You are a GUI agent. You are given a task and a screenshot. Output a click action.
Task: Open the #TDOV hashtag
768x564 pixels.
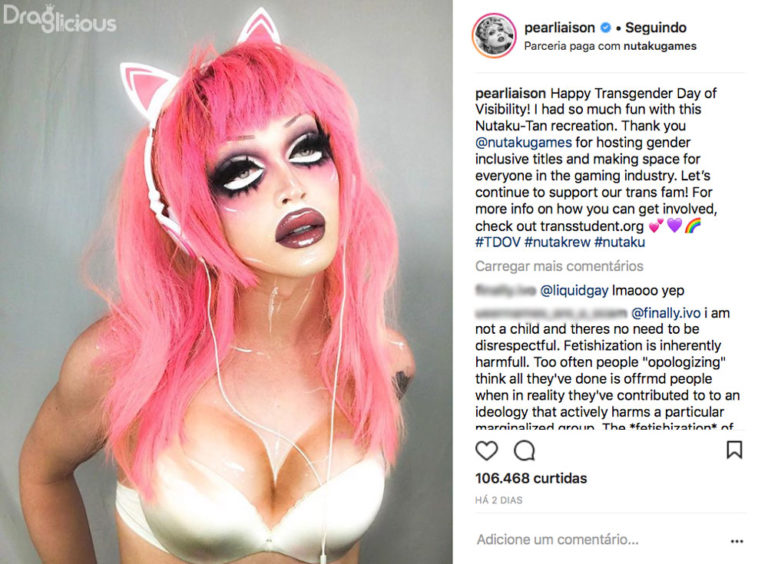click(x=498, y=242)
